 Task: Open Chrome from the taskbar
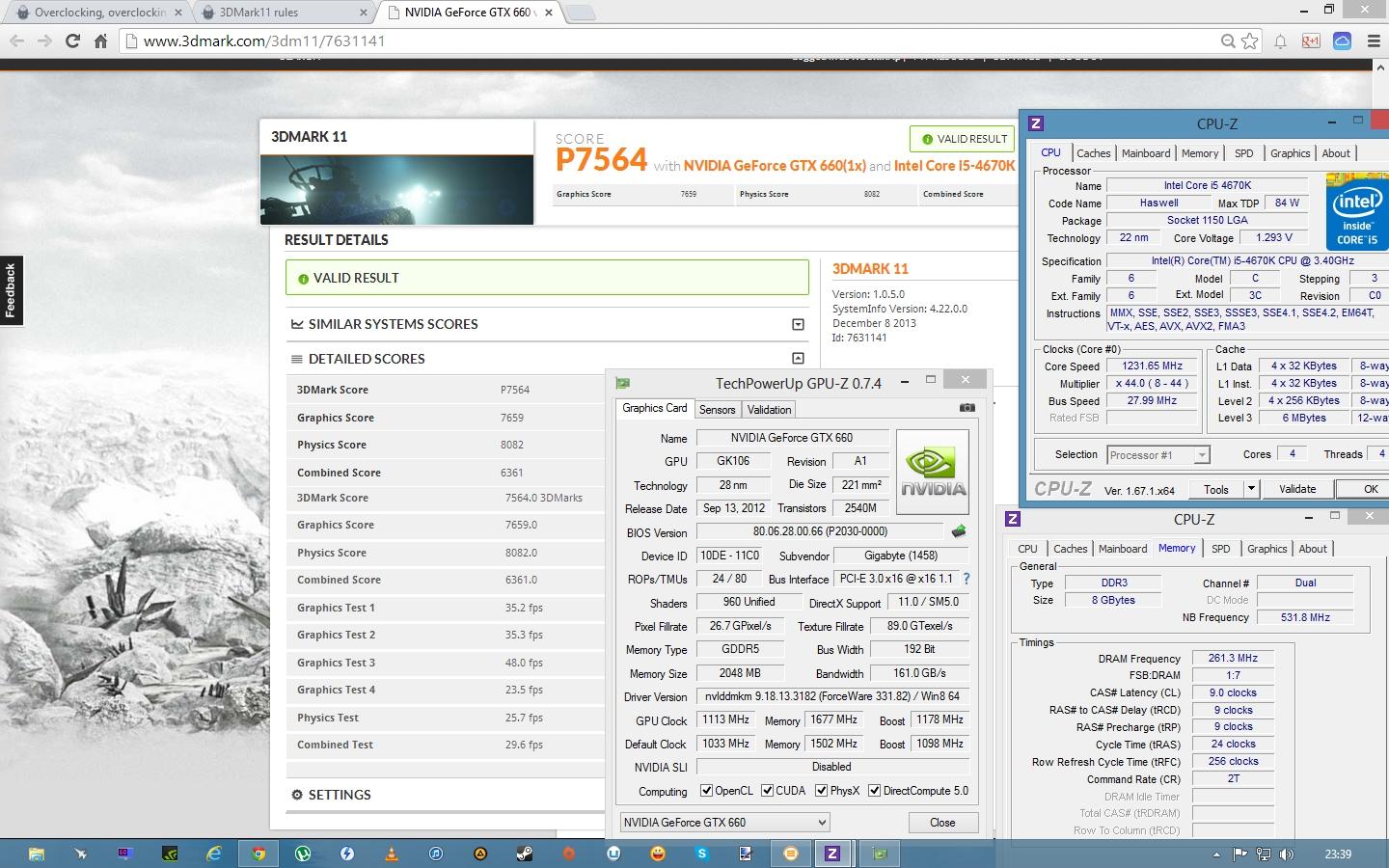[x=259, y=854]
